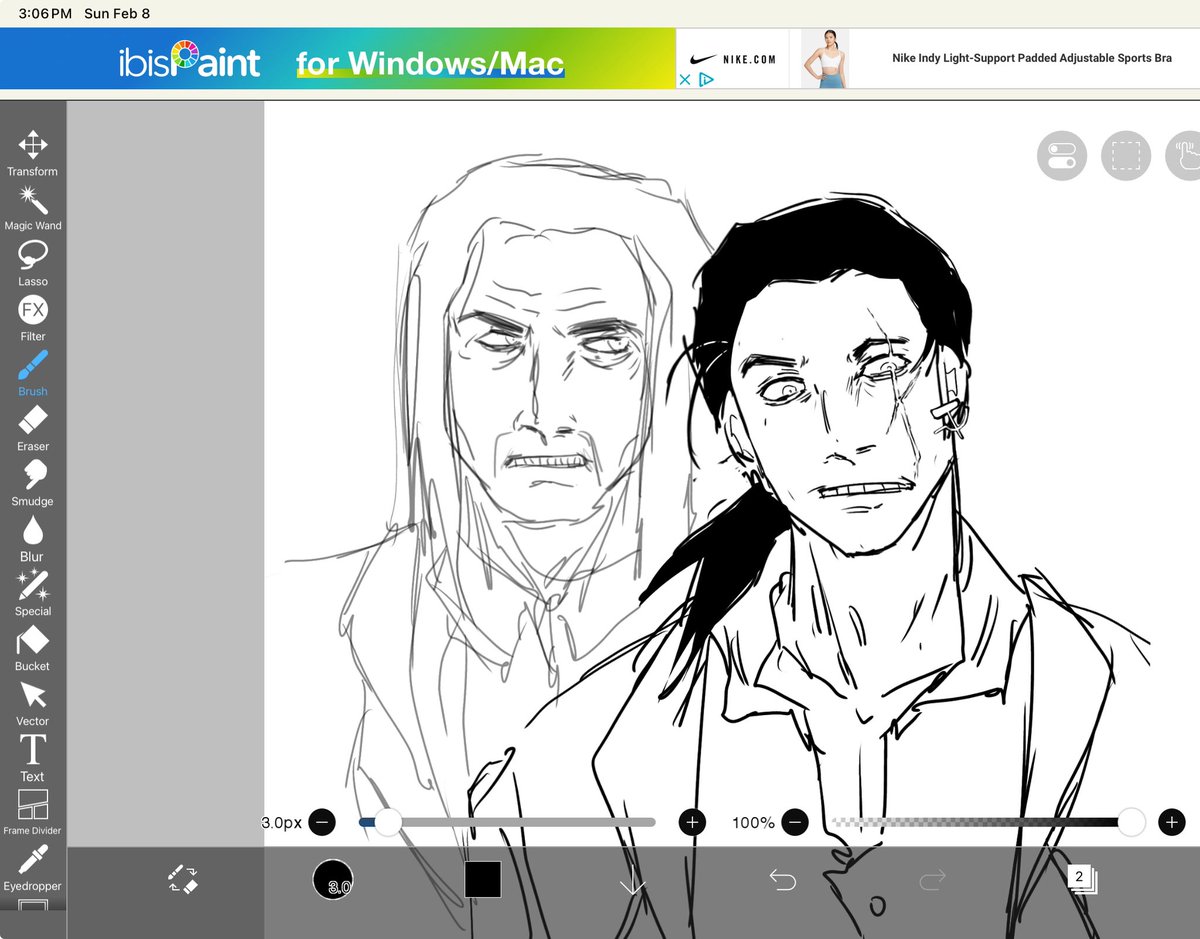The image size is (1200, 939).
Task: Select the Blur tool
Action: coord(33,538)
